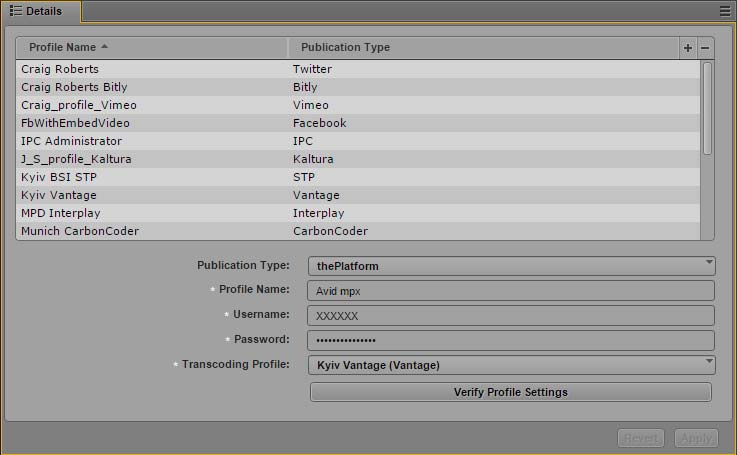The height and width of the screenshot is (455, 737).
Task: Pick the MPD Interplay profile row
Action: point(150,213)
